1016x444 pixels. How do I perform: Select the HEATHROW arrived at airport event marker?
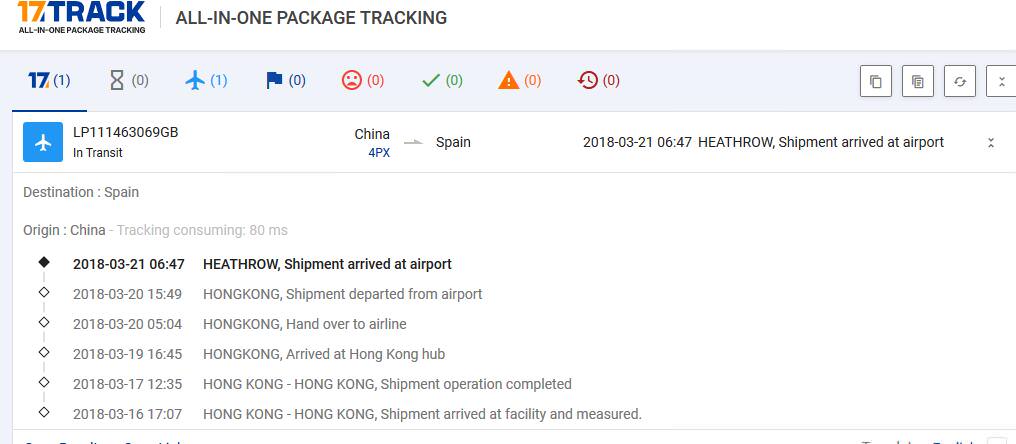pyautogui.click(x=44, y=263)
